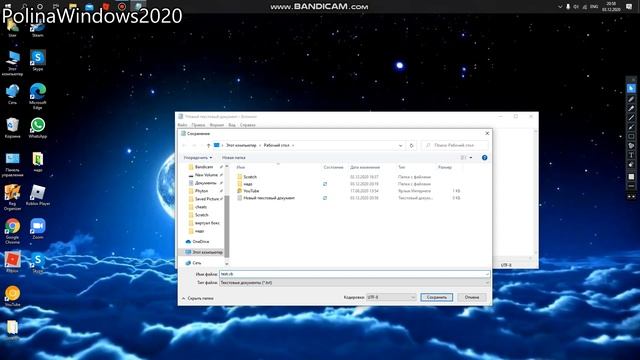The image size is (640, 360).
Task: Select the This PC desktop icon
Action: coord(12,63)
